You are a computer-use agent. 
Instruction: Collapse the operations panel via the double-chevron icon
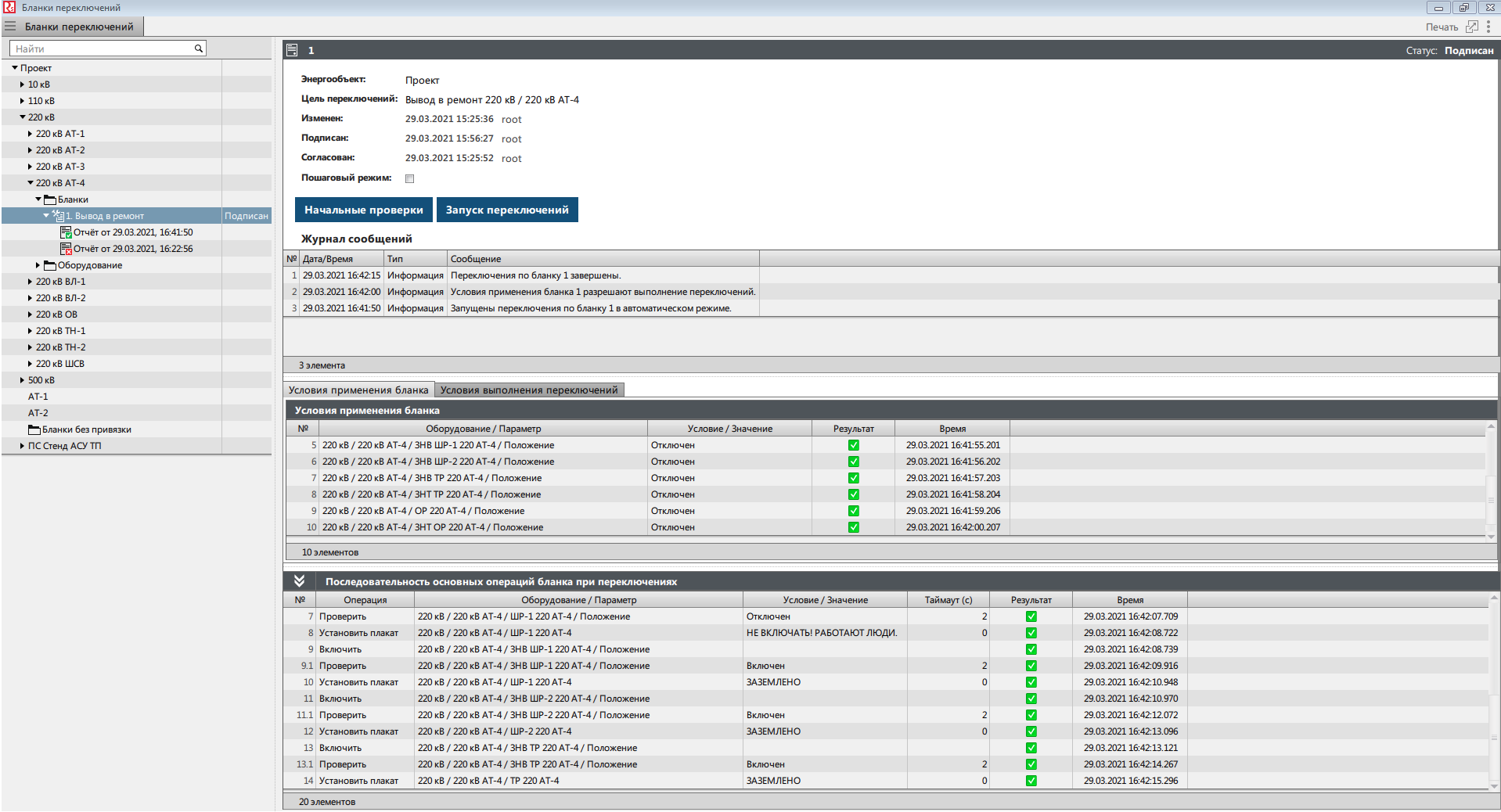click(300, 581)
